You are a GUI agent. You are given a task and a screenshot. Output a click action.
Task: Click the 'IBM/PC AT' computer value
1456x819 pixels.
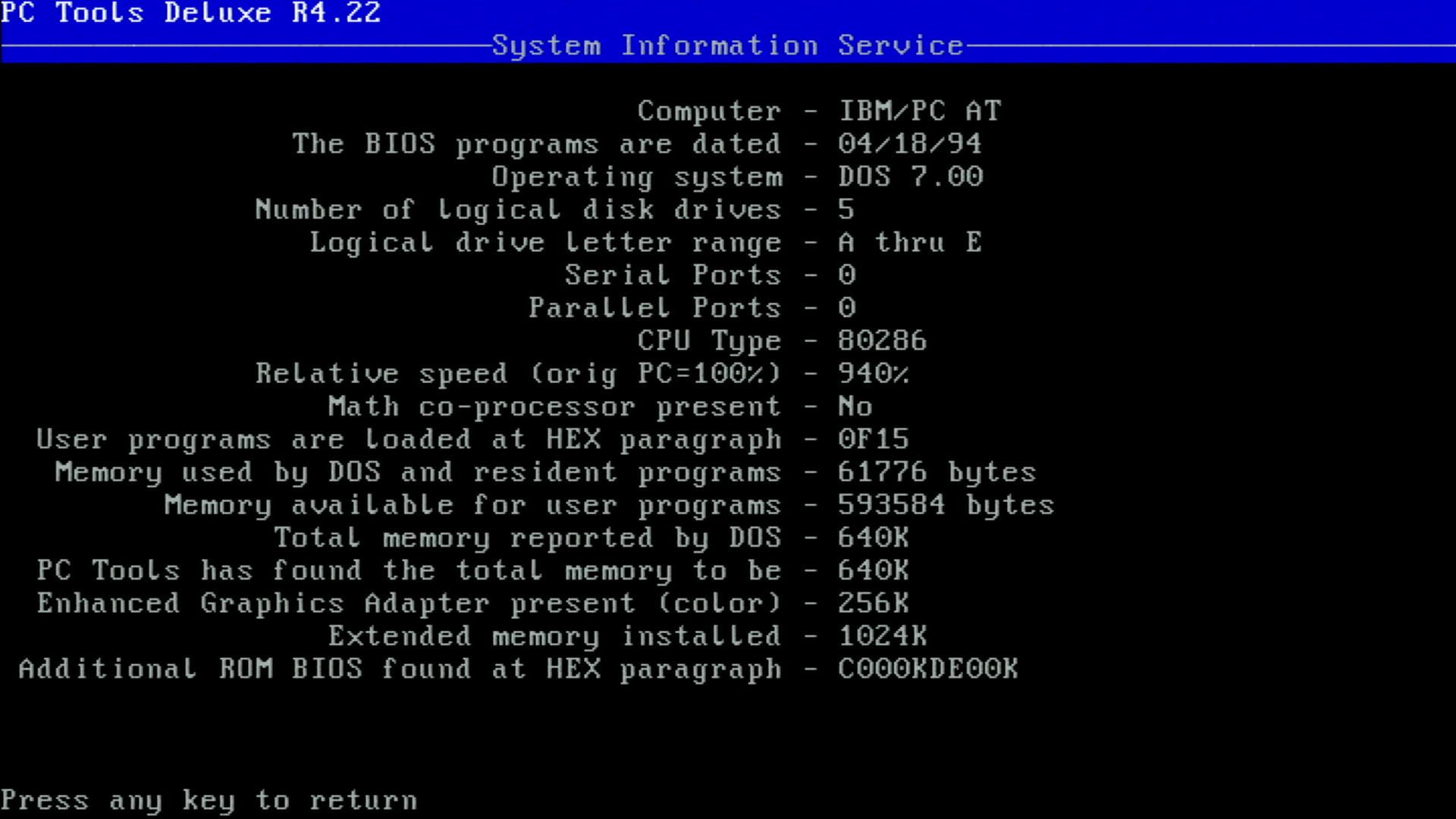(920, 111)
